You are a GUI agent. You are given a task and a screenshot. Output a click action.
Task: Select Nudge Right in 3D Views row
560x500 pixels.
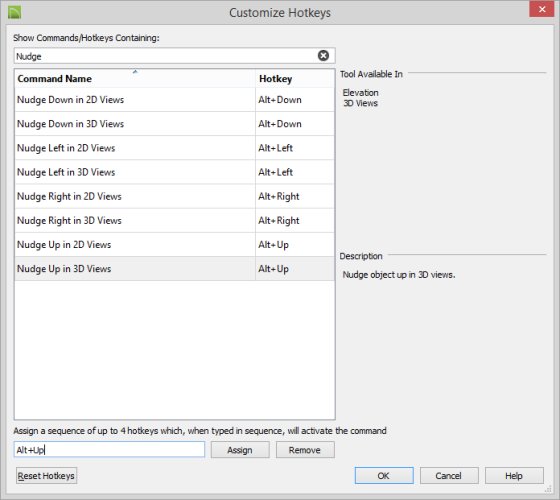tap(175, 220)
